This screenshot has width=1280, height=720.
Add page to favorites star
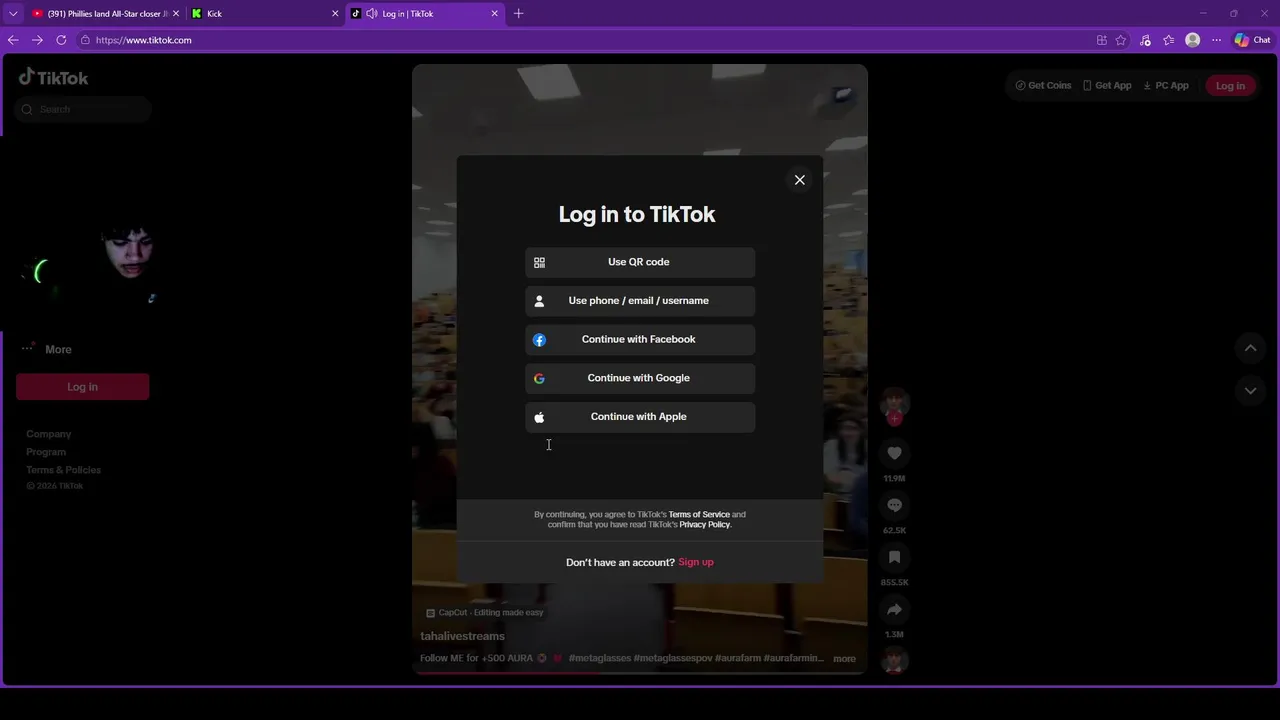(1121, 40)
